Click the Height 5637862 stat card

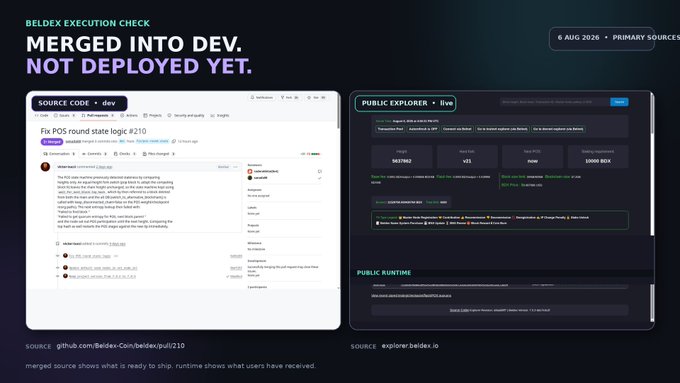tap(402, 157)
